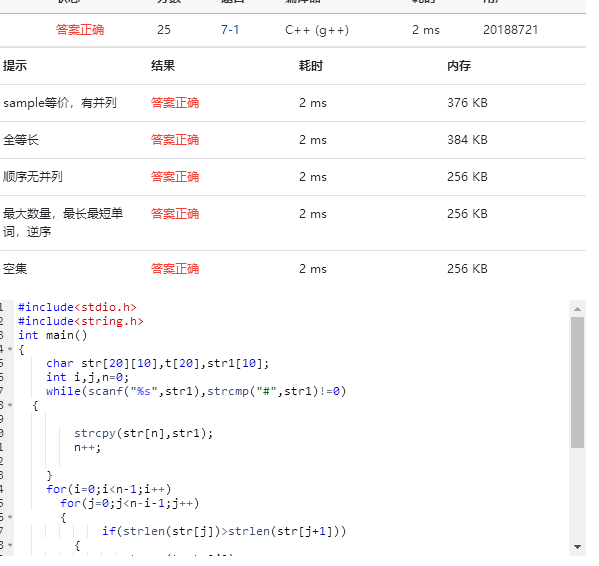Click code line for(j=0;j<n-i-1;j++)
The width and height of the screenshot is (599, 566).
130,503
